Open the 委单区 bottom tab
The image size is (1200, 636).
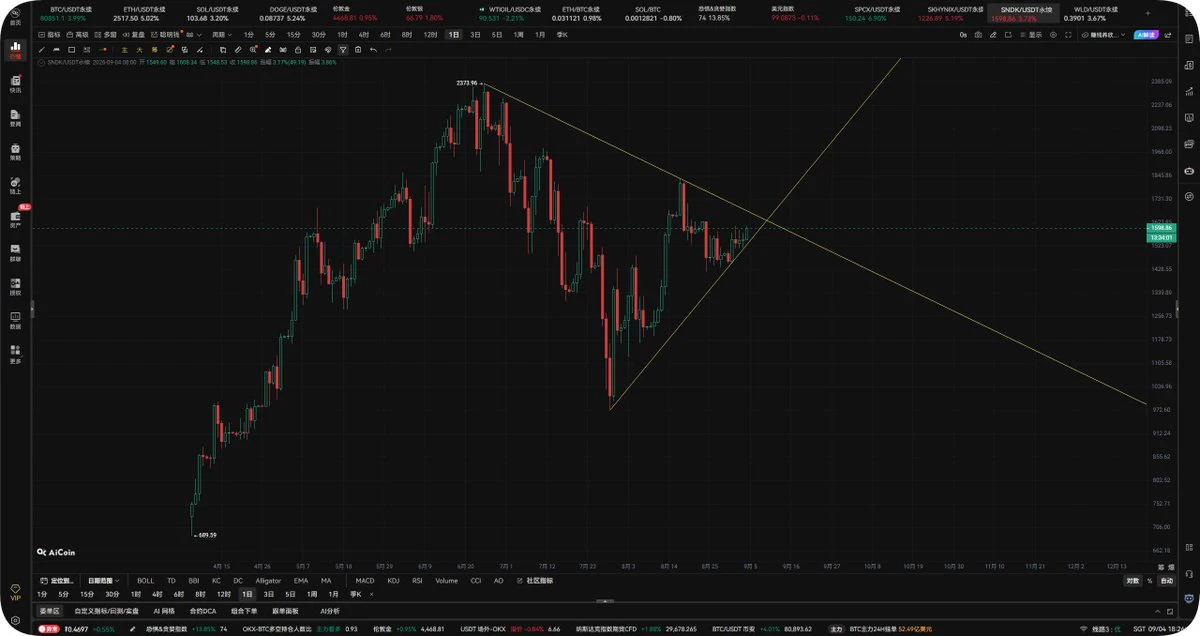click(49, 611)
